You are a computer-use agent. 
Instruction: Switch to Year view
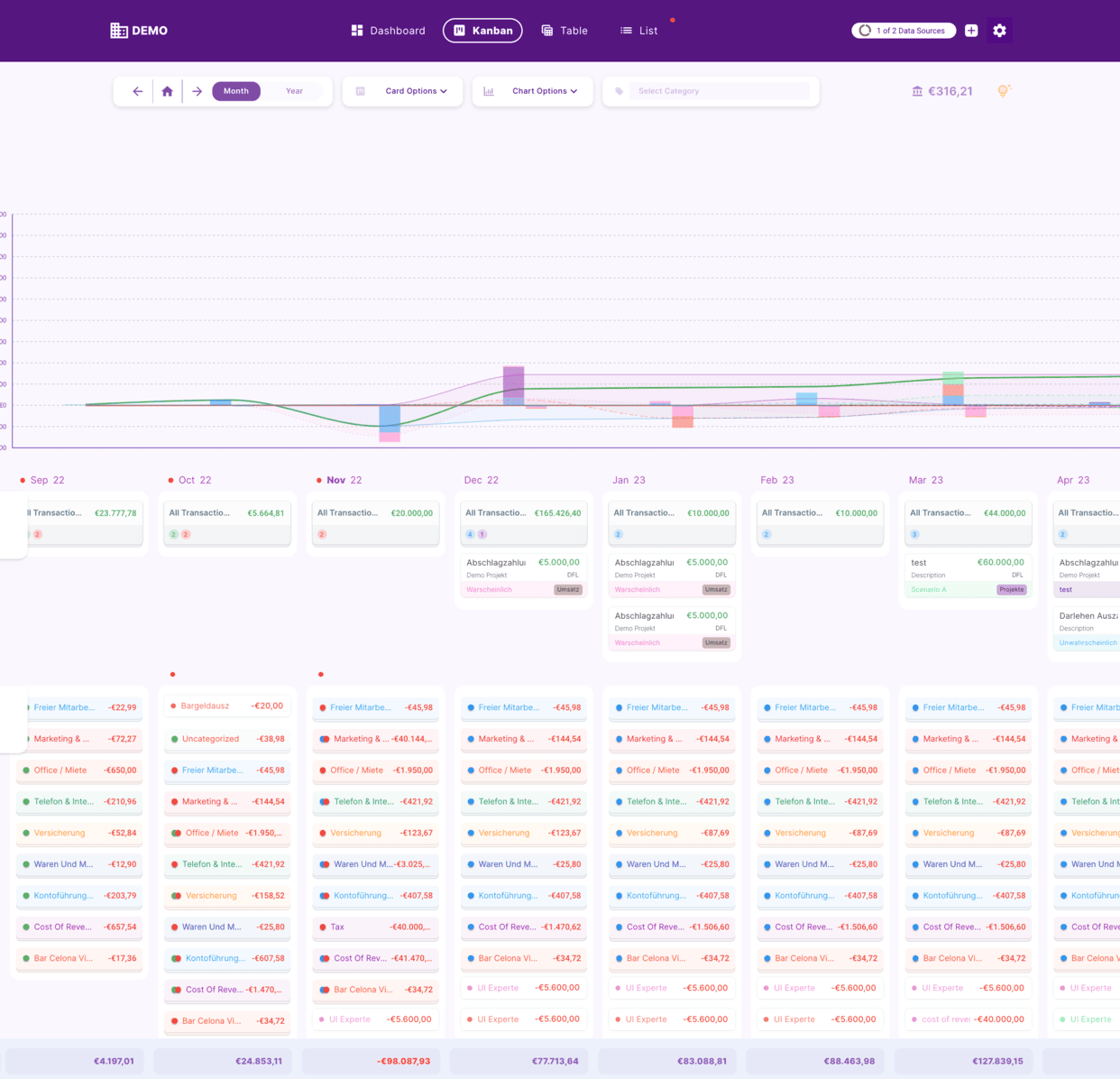(x=294, y=91)
